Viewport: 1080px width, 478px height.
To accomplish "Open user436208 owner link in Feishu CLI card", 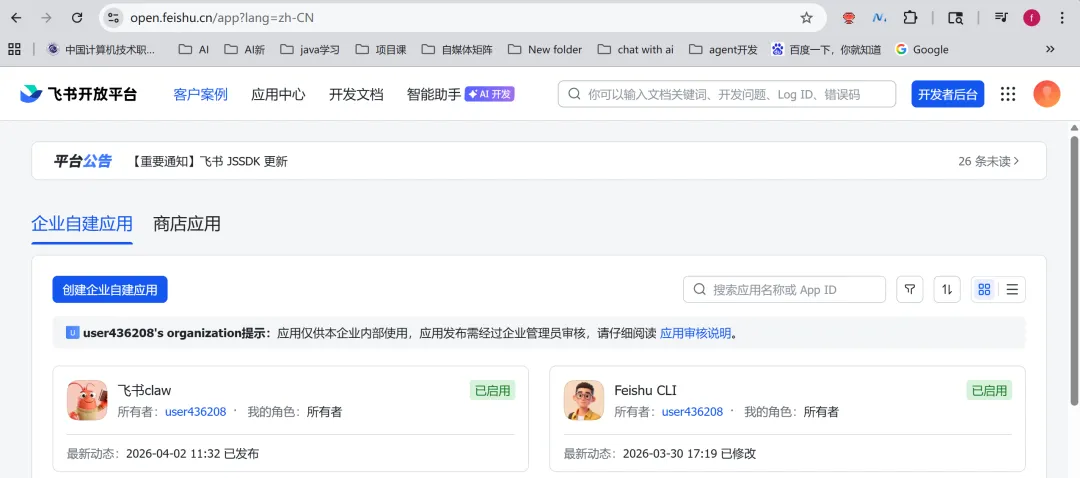I will (x=692, y=412).
